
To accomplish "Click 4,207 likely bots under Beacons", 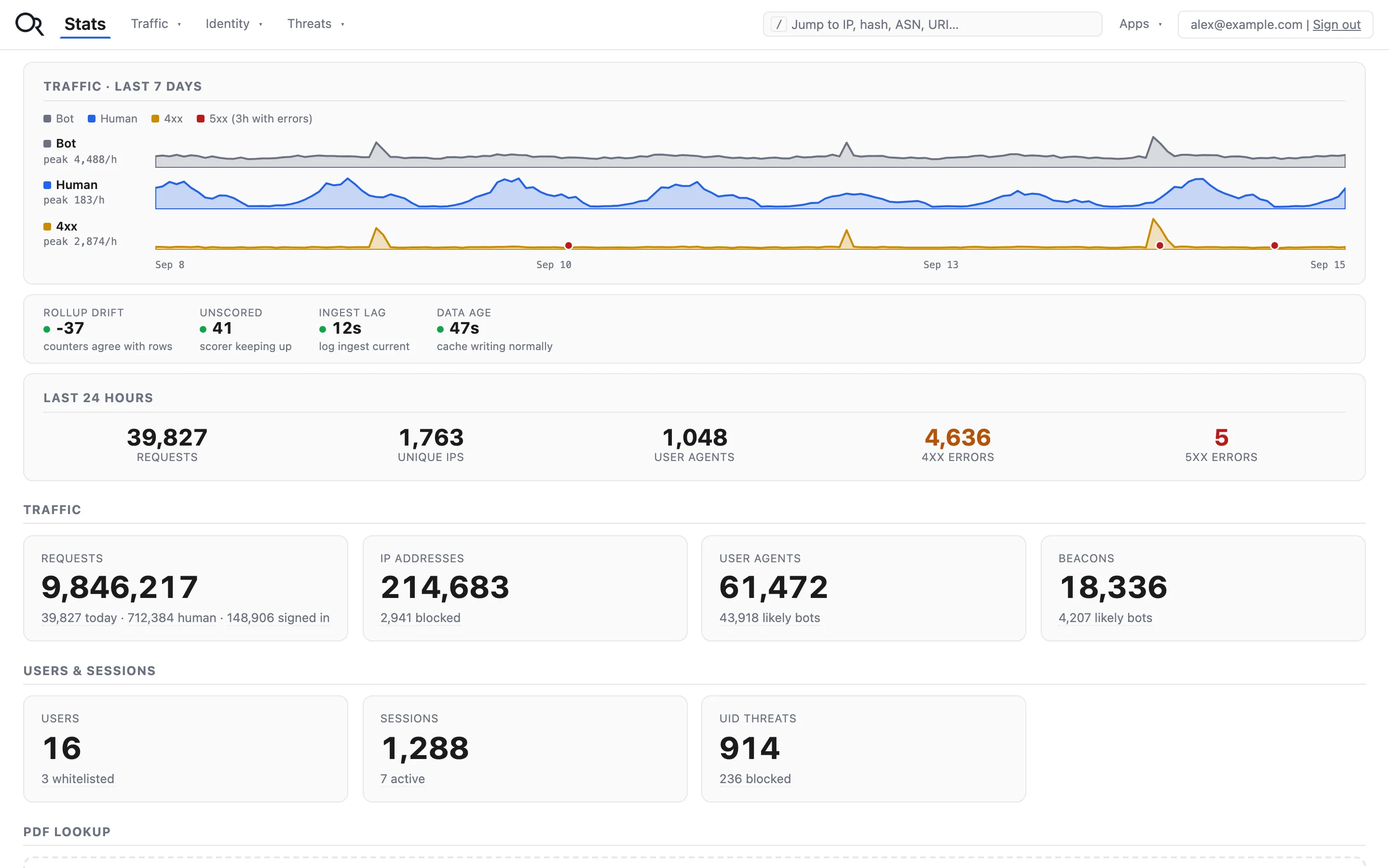I will click(1105, 618).
